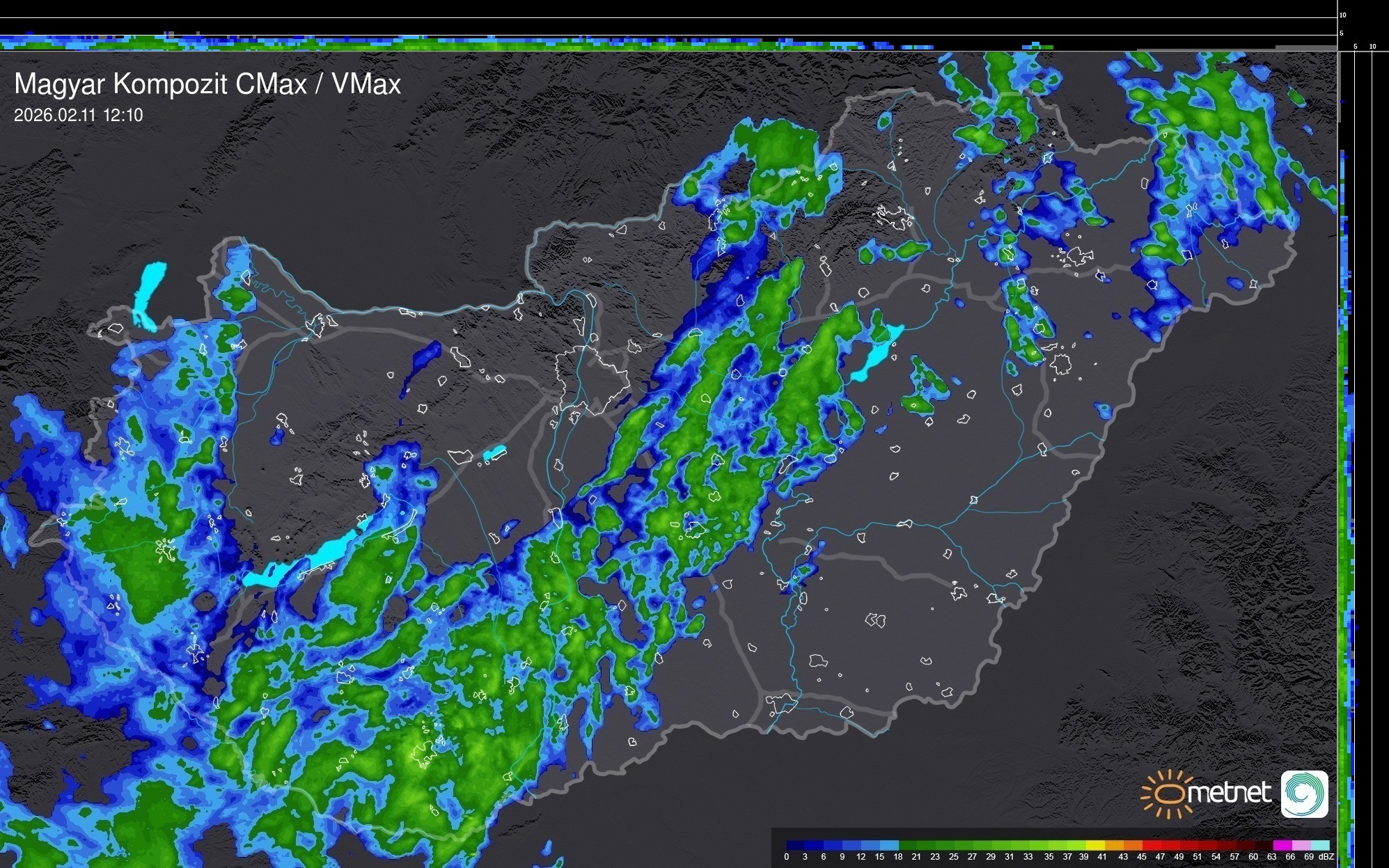
Task: Click the 18 value label on the legend
Action: (897, 857)
